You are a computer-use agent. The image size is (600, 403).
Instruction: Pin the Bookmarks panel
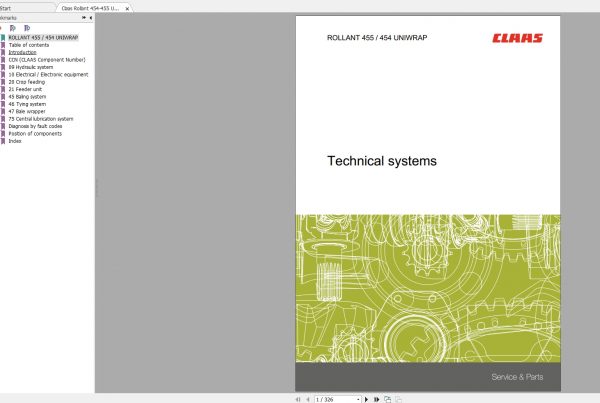84,18
